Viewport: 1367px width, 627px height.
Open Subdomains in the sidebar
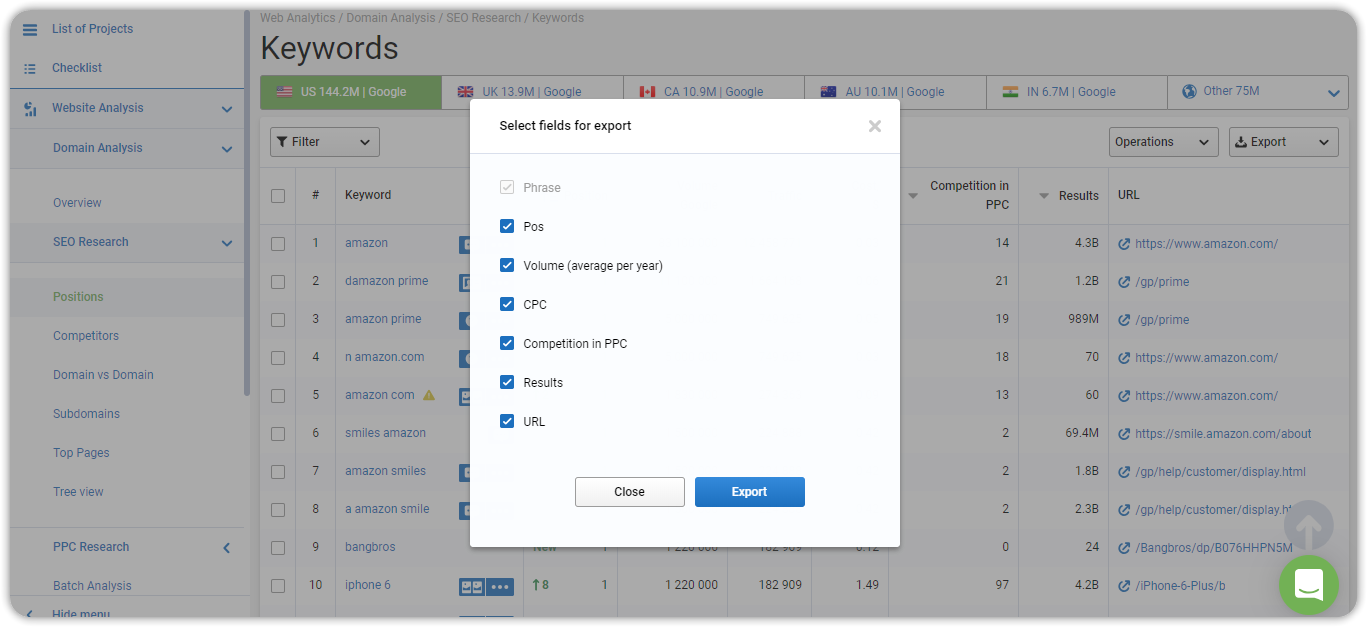[x=86, y=414]
